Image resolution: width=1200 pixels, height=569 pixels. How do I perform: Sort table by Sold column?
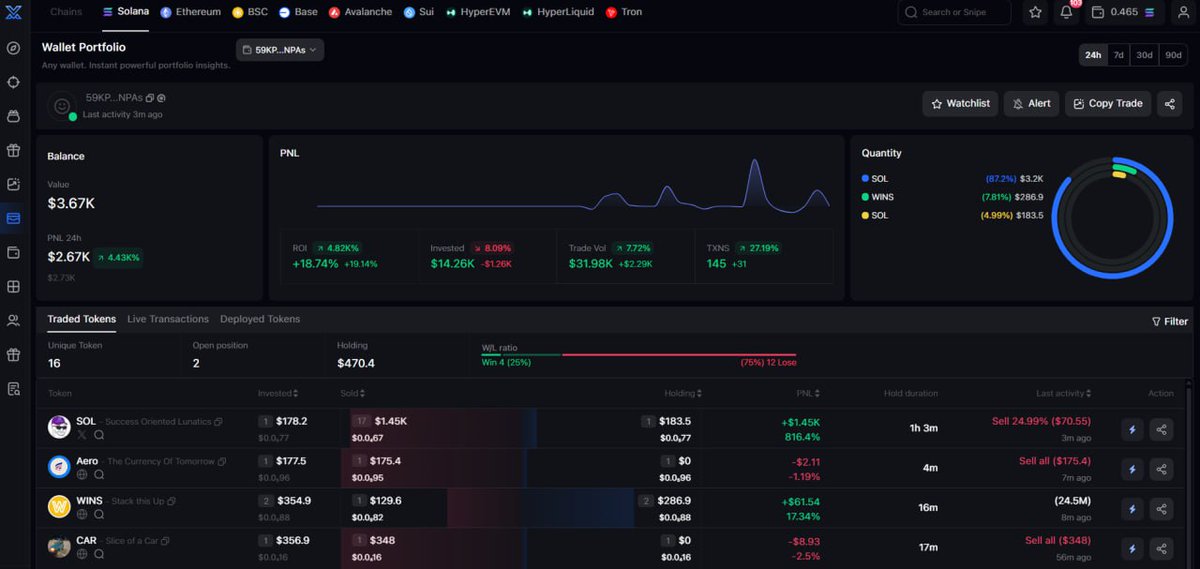[352, 393]
